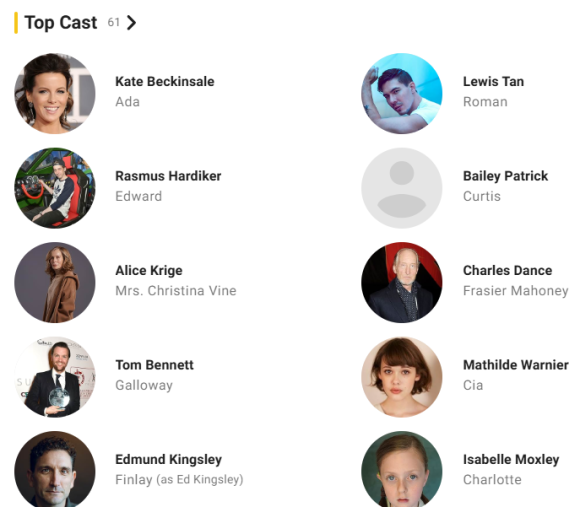Open Alice Krige's photo thumbnail
Screen dimensions: 580x507
point(55,282)
